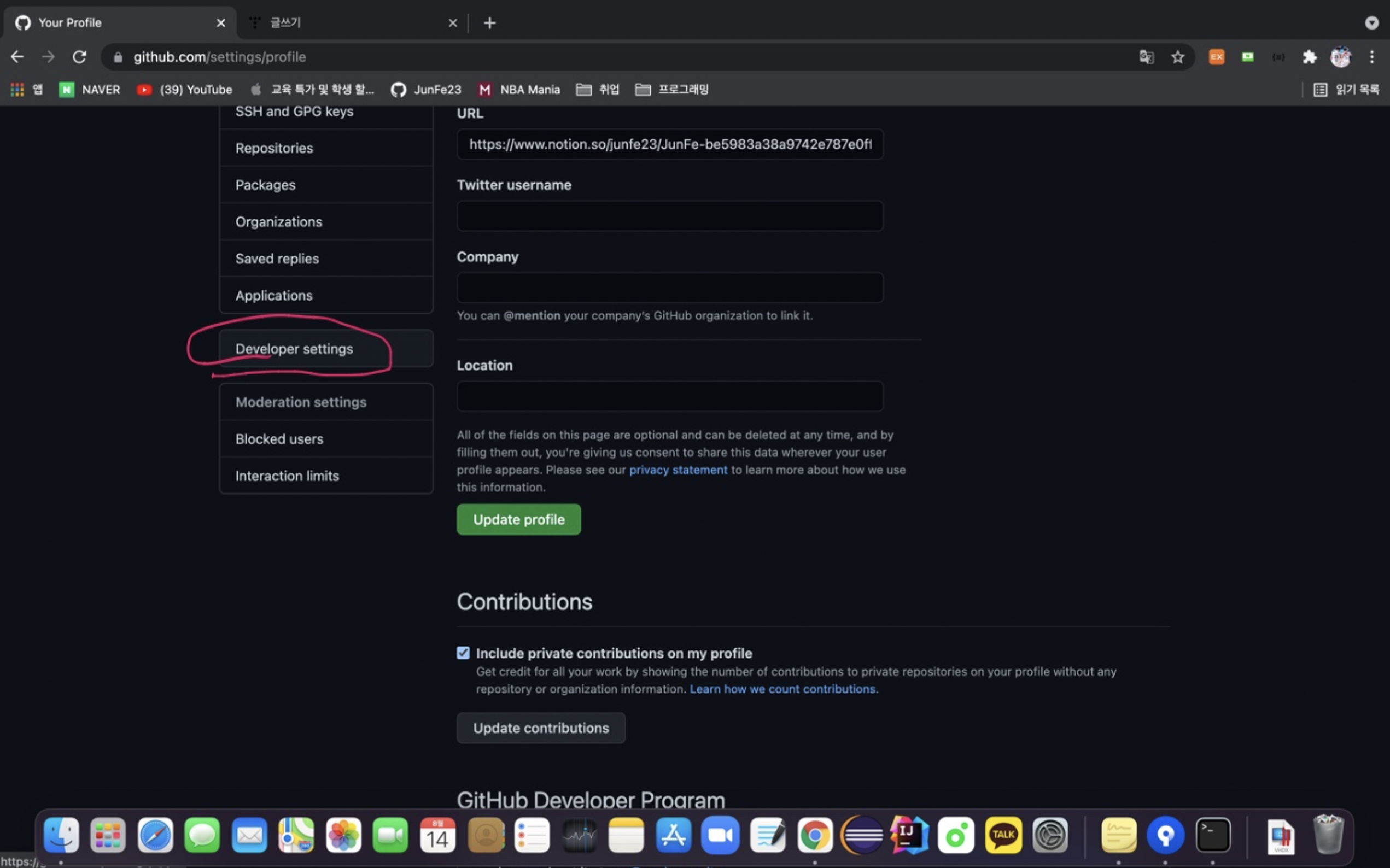
Task: Toggle Include private contributions checkbox
Action: 463,653
